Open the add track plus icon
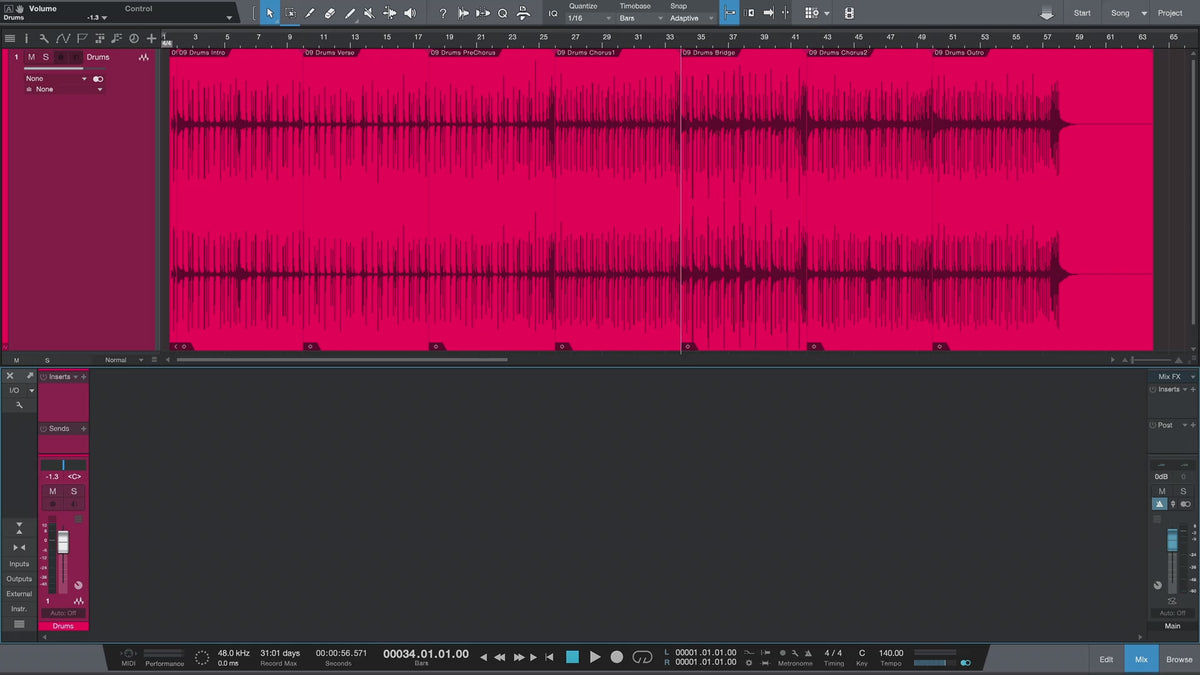 (x=151, y=38)
